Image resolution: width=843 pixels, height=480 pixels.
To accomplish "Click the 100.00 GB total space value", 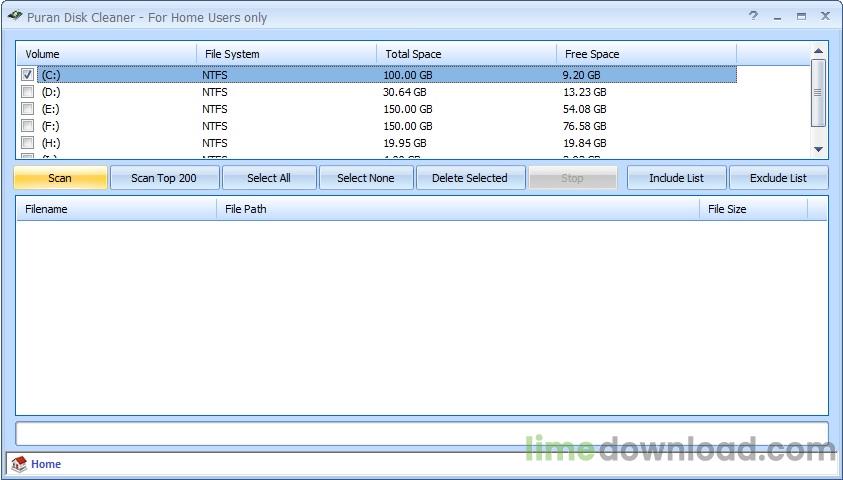I will click(x=408, y=75).
